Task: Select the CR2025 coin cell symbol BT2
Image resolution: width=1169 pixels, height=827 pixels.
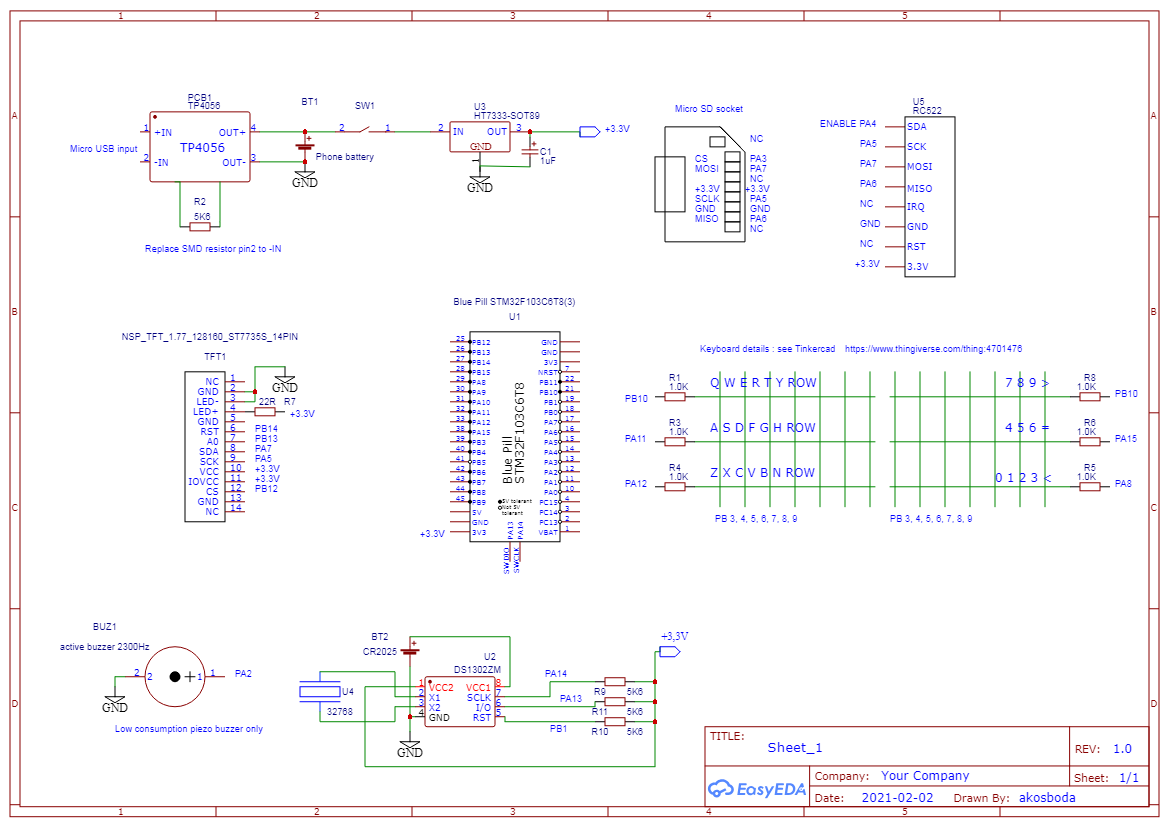Action: click(x=410, y=650)
